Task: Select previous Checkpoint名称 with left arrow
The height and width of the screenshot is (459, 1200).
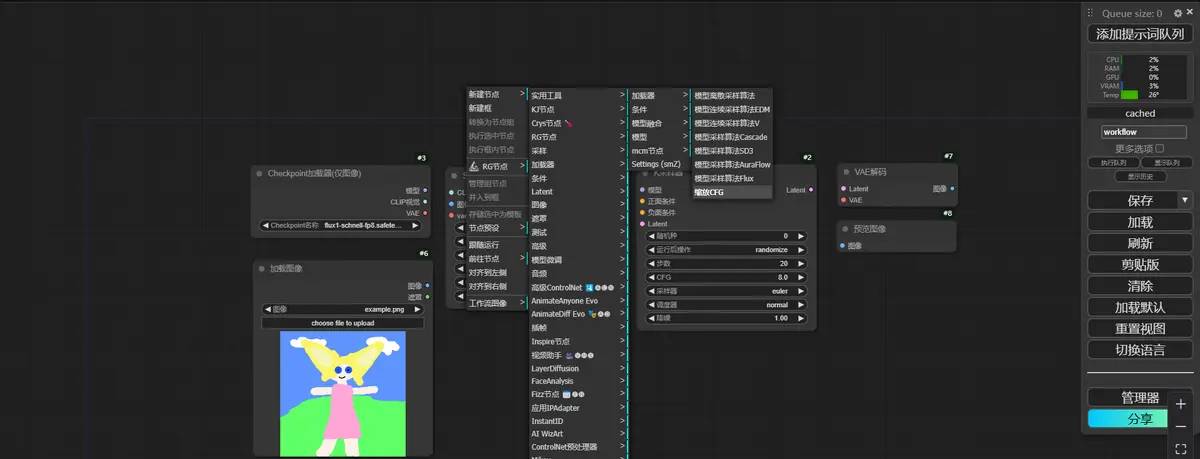Action: pyautogui.click(x=265, y=225)
